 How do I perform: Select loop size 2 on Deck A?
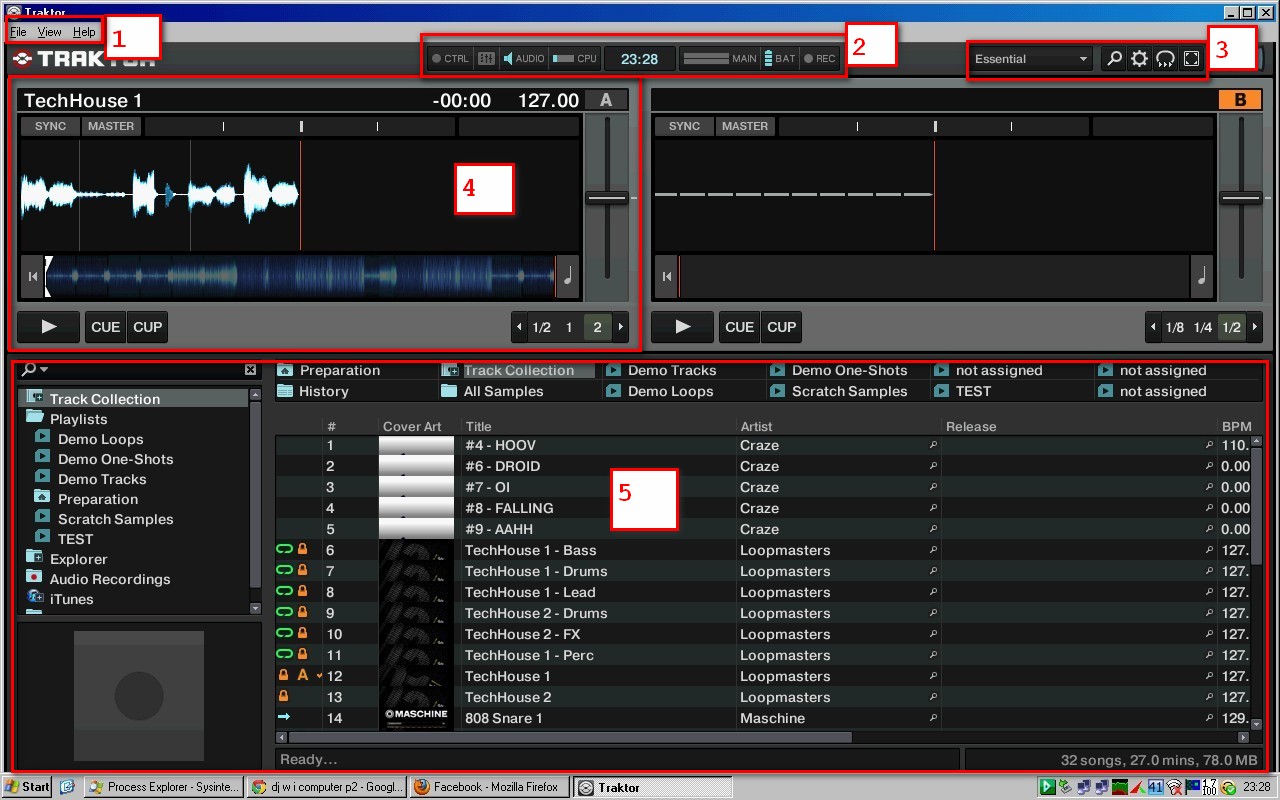pyautogui.click(x=598, y=327)
